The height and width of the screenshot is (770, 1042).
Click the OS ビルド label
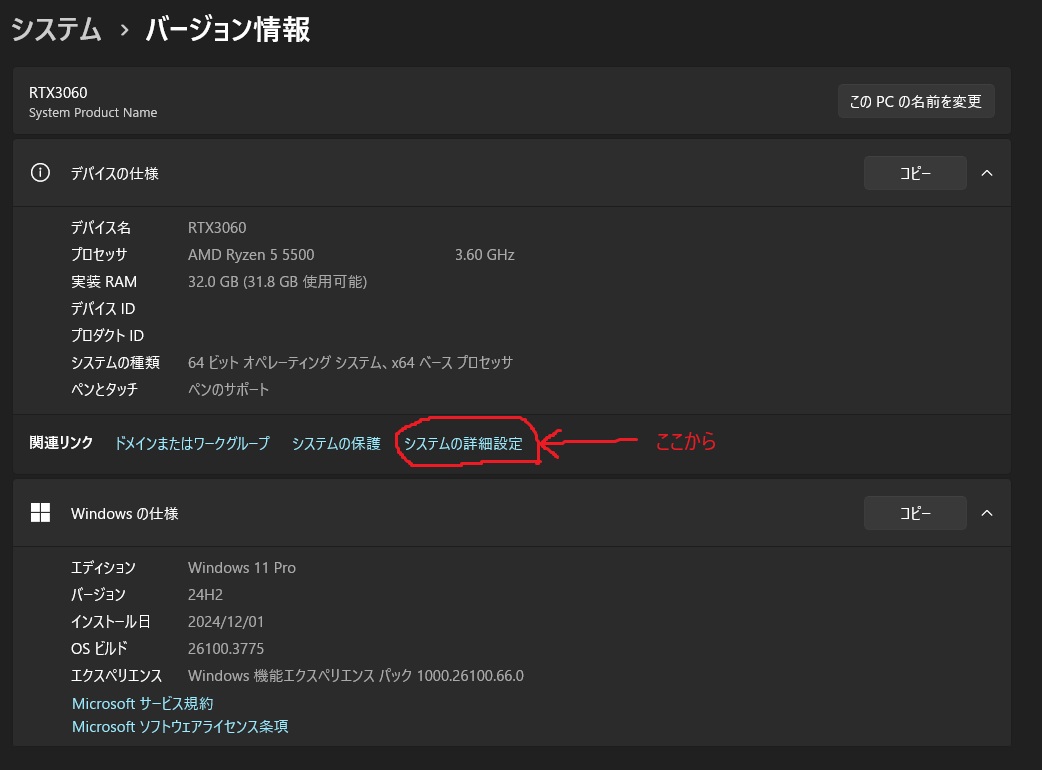tap(99, 648)
